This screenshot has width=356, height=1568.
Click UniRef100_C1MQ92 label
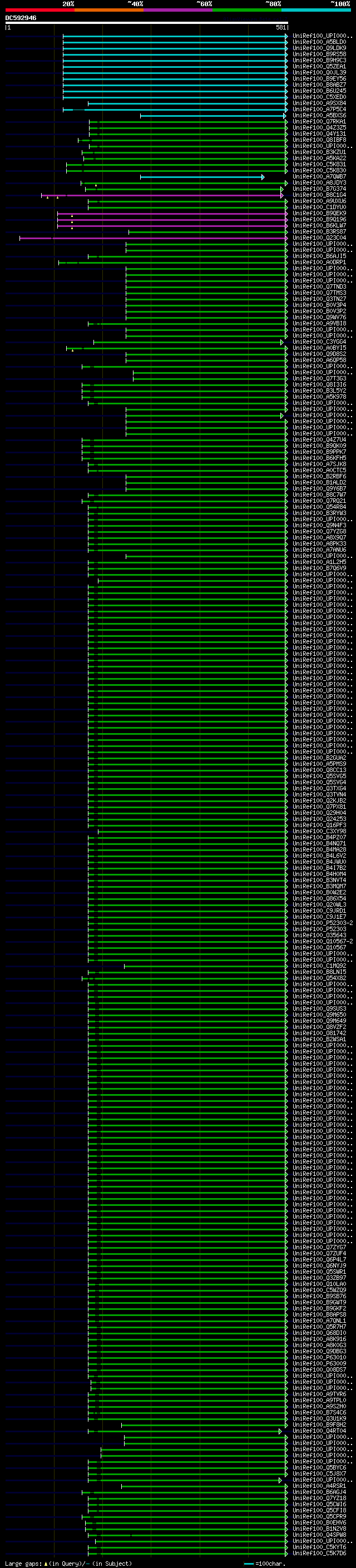point(319,966)
